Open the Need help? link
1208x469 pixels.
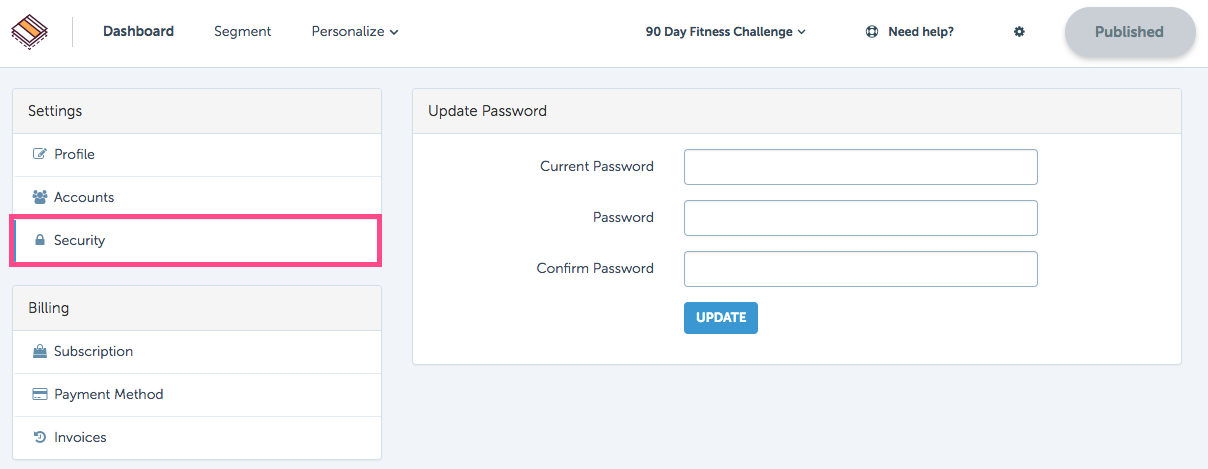coord(921,32)
